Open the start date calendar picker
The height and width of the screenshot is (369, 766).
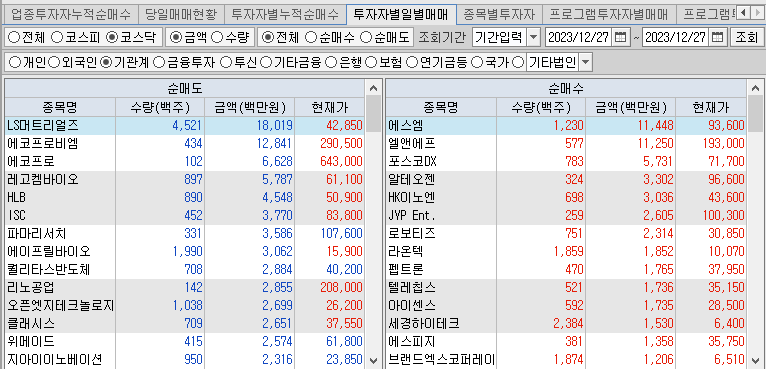[x=619, y=37]
